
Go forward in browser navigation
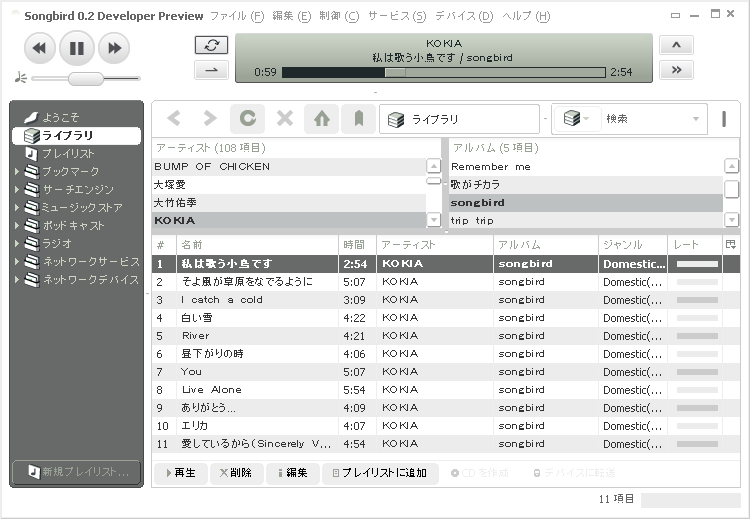210,118
